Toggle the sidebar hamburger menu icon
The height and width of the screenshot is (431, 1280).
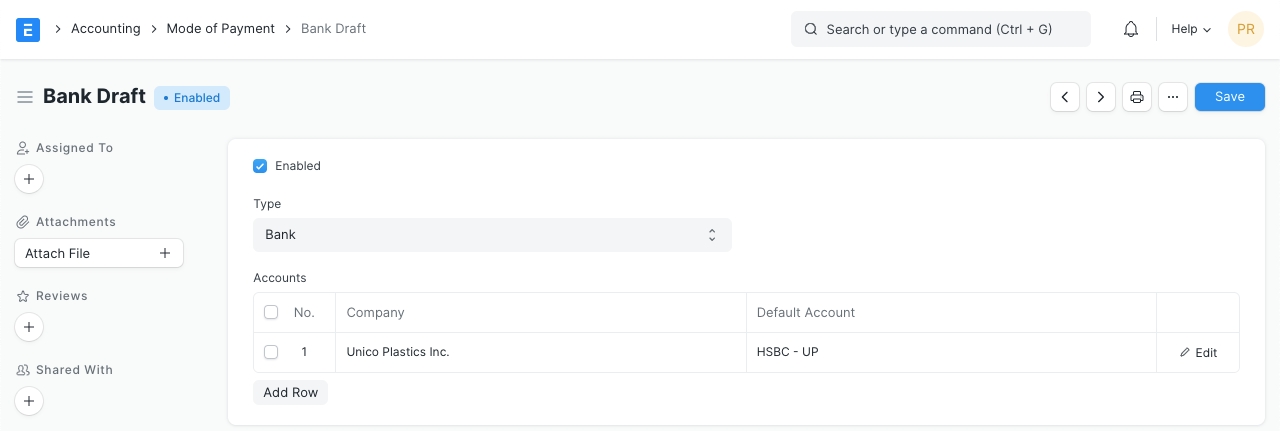point(25,97)
